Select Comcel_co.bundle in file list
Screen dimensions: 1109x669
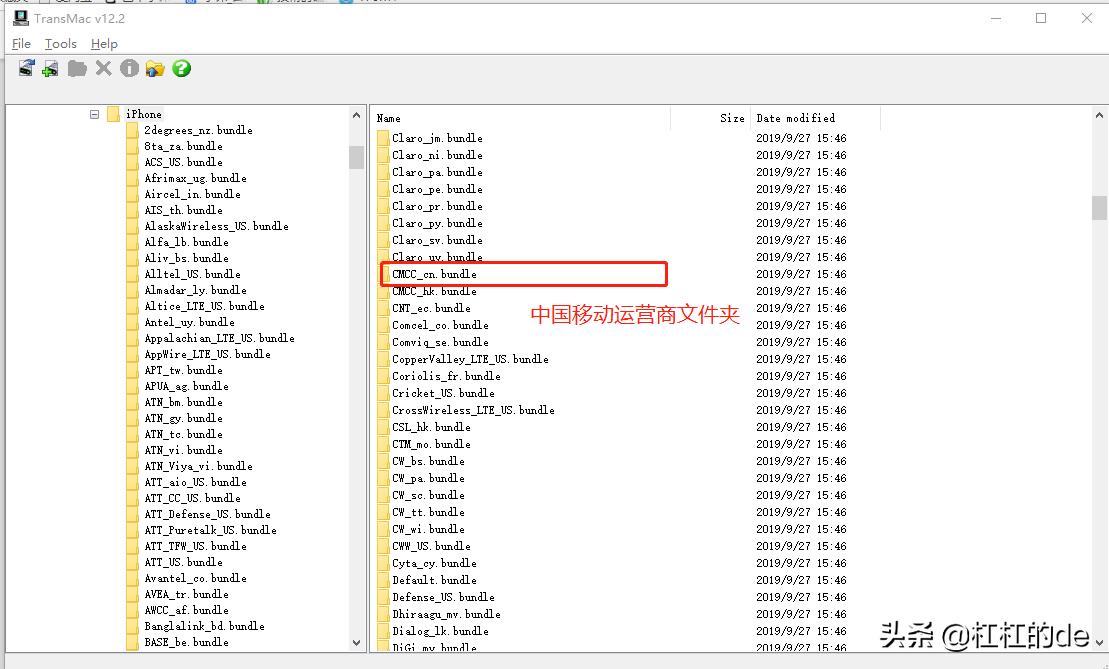point(440,325)
